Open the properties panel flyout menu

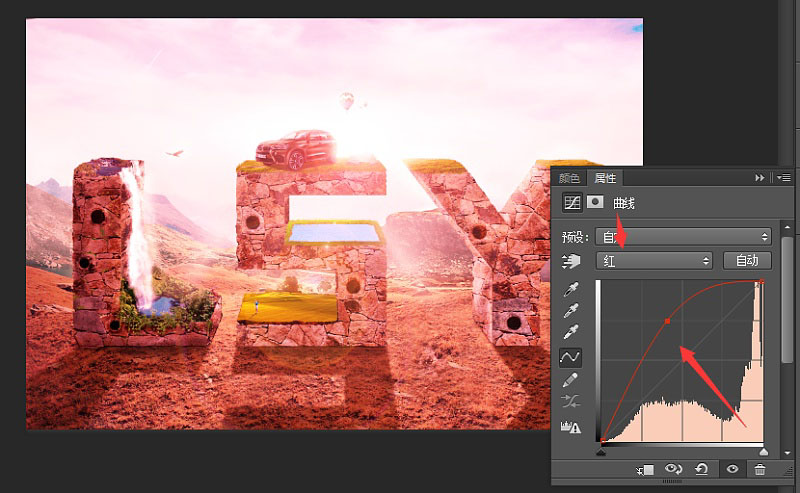(x=783, y=178)
